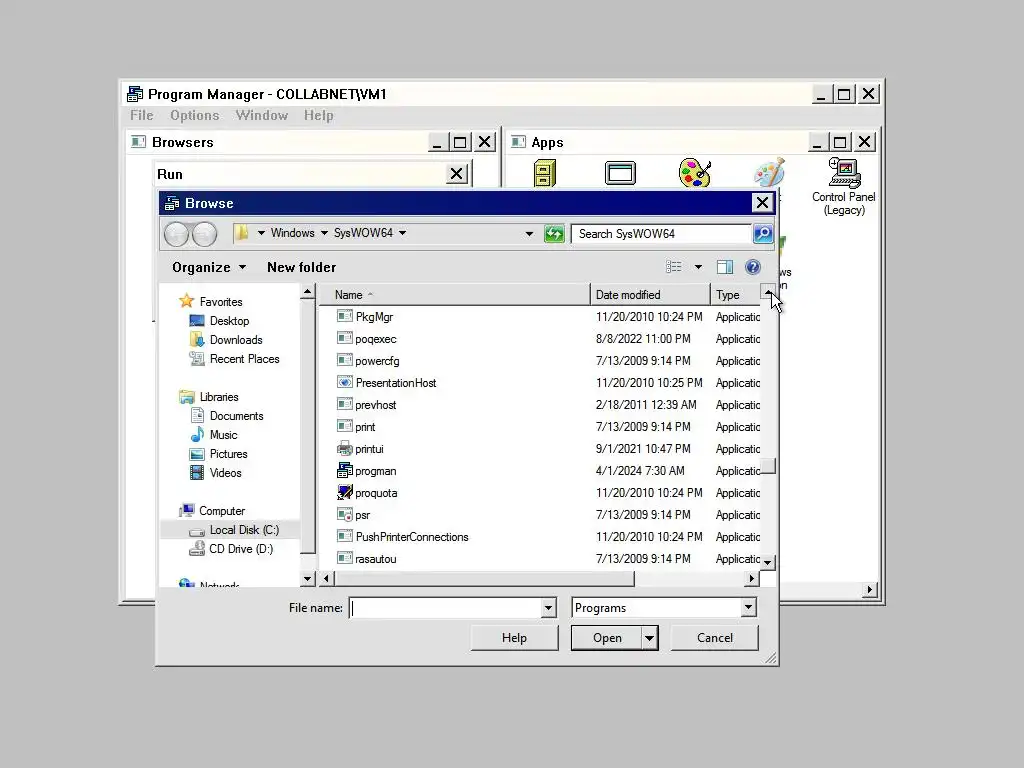Open the paint palette icon in Apps
The image size is (1024, 768).
695,173
